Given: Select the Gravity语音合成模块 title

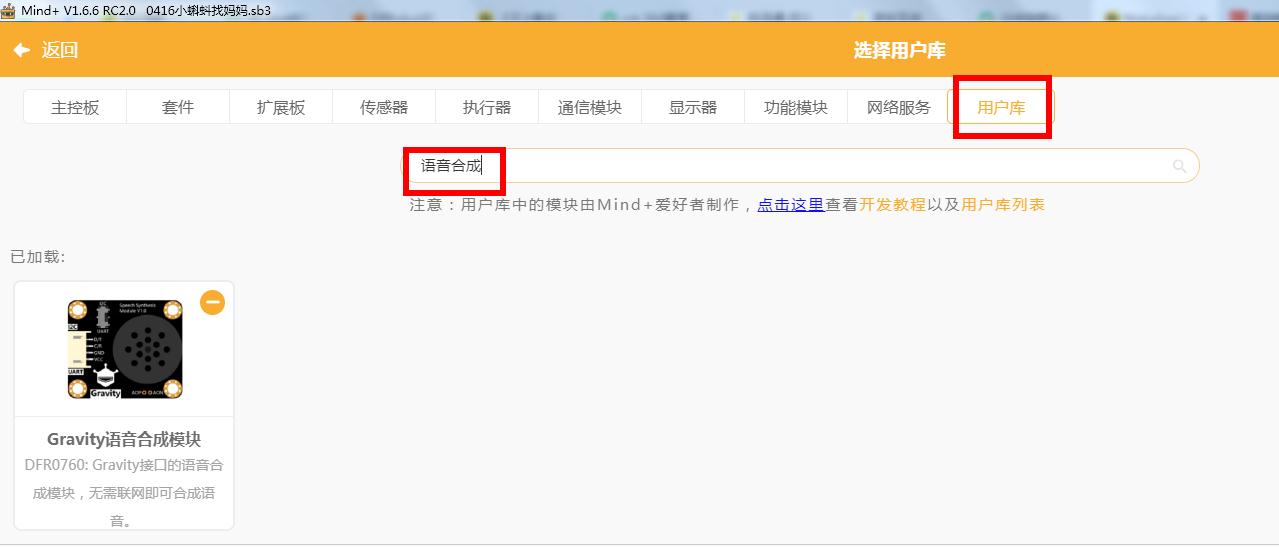Looking at the screenshot, I should [124, 439].
